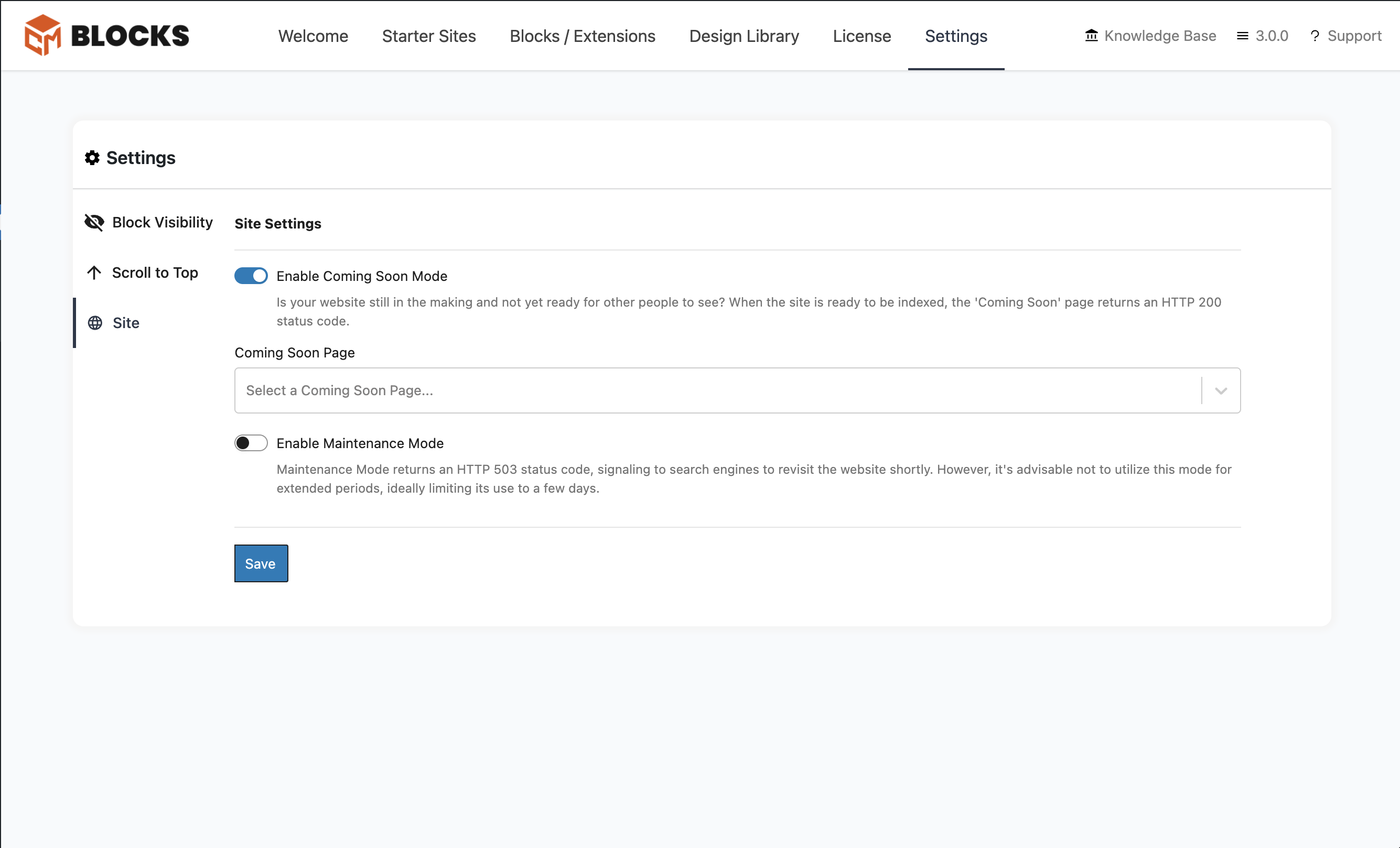Click the Block Visibility crossed-eye icon
Screen dimensions: 1400x848
point(94,222)
